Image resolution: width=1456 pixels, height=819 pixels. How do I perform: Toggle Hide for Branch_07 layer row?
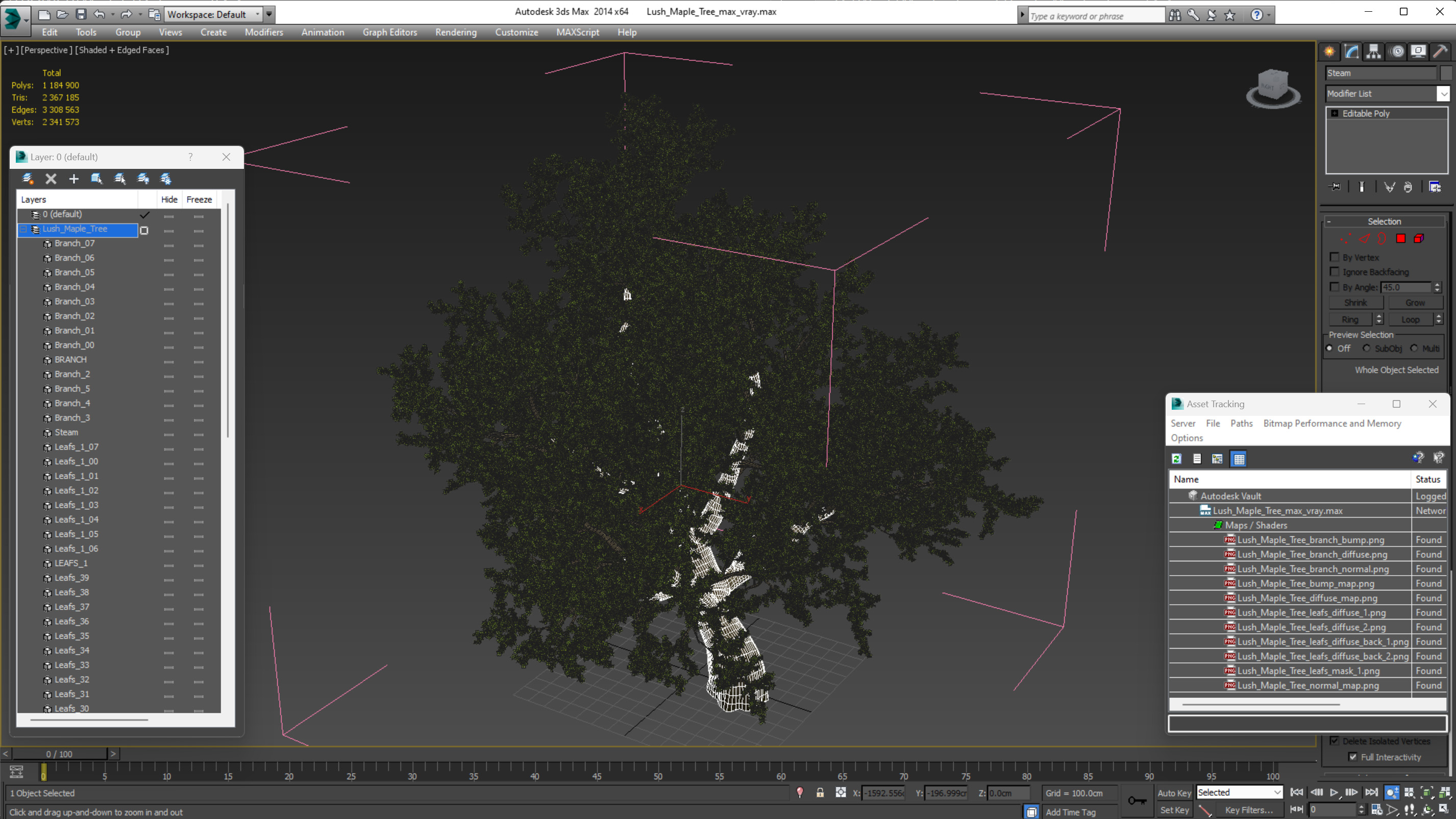tap(168, 245)
